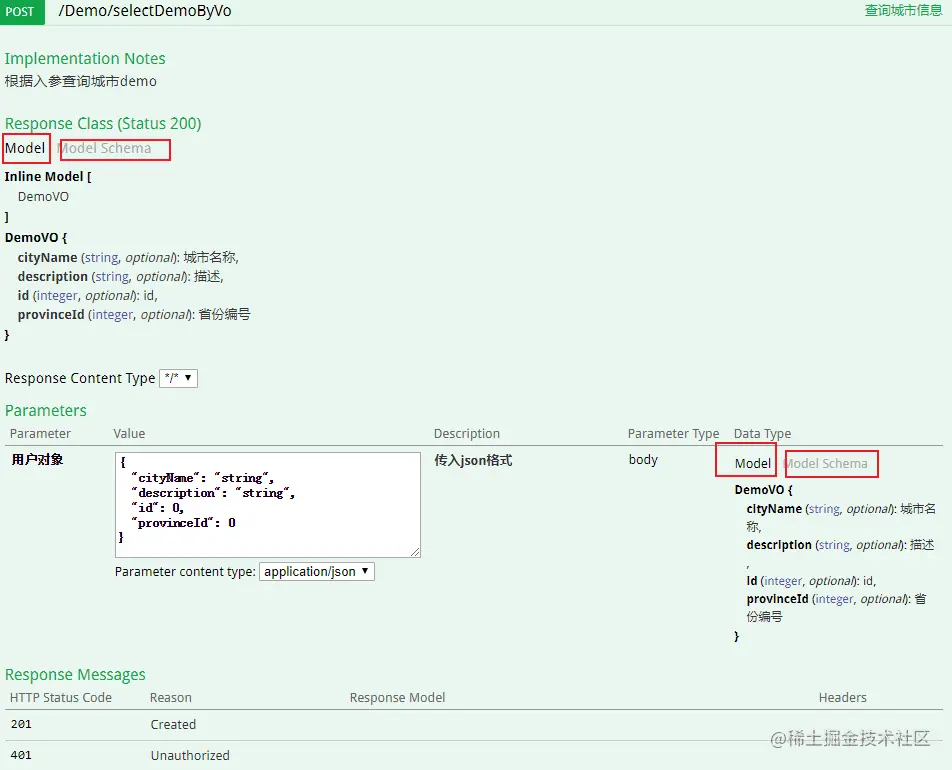This screenshot has height=770, width=952.
Task: Click the Created reason text
Action: point(173,724)
